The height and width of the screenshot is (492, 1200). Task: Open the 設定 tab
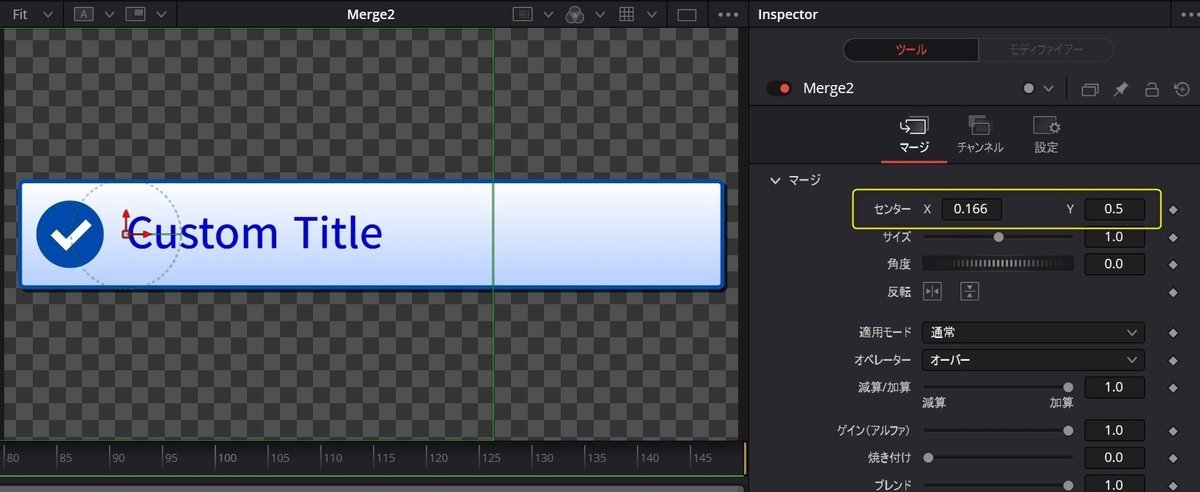coord(1046,135)
